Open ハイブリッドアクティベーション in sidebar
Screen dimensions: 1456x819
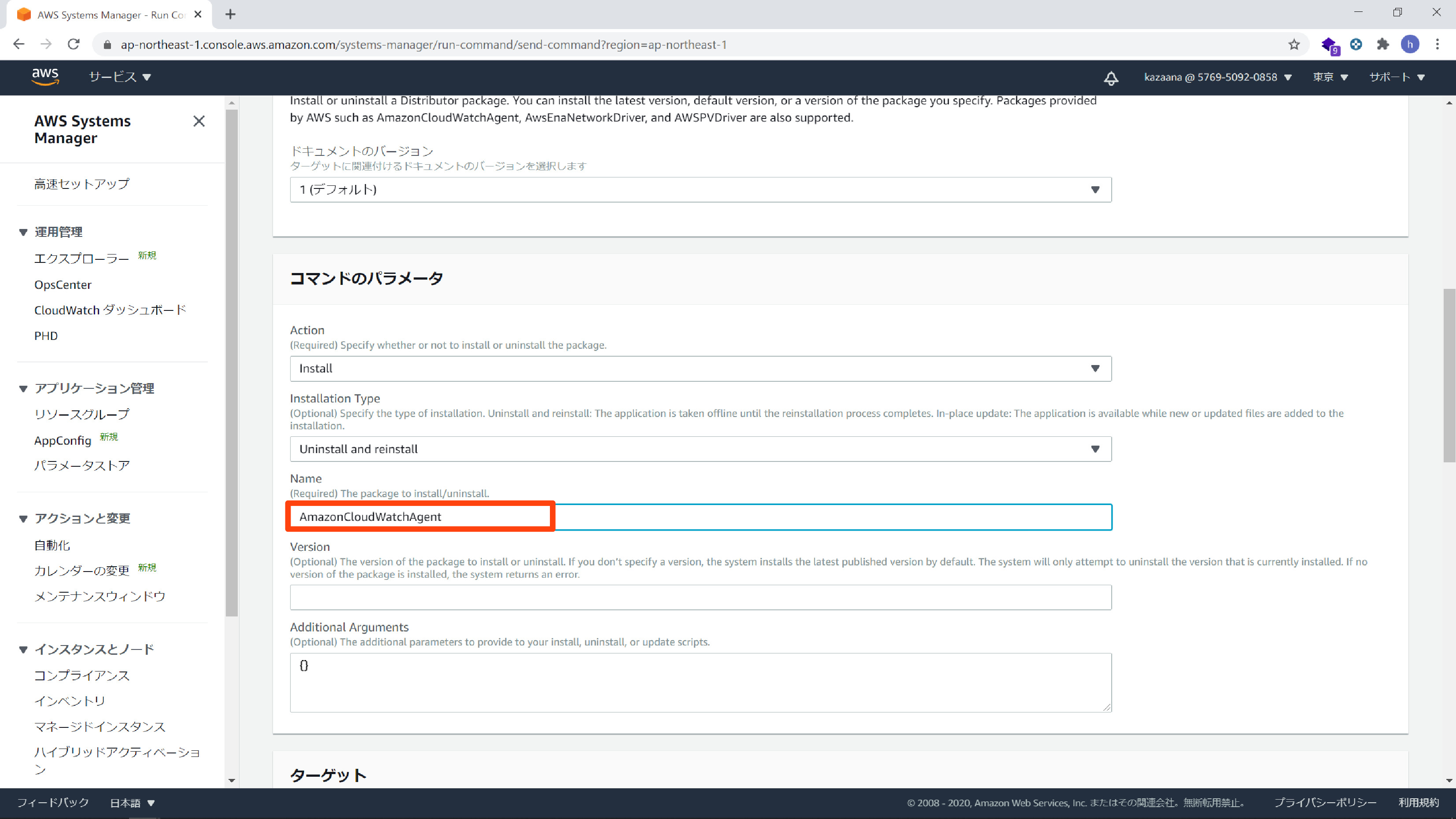click(117, 760)
